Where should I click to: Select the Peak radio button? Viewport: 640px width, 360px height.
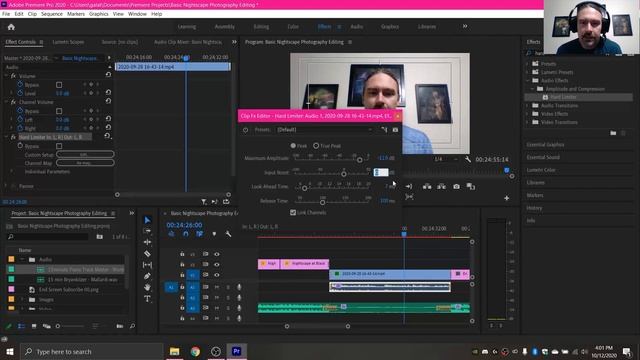coord(293,146)
